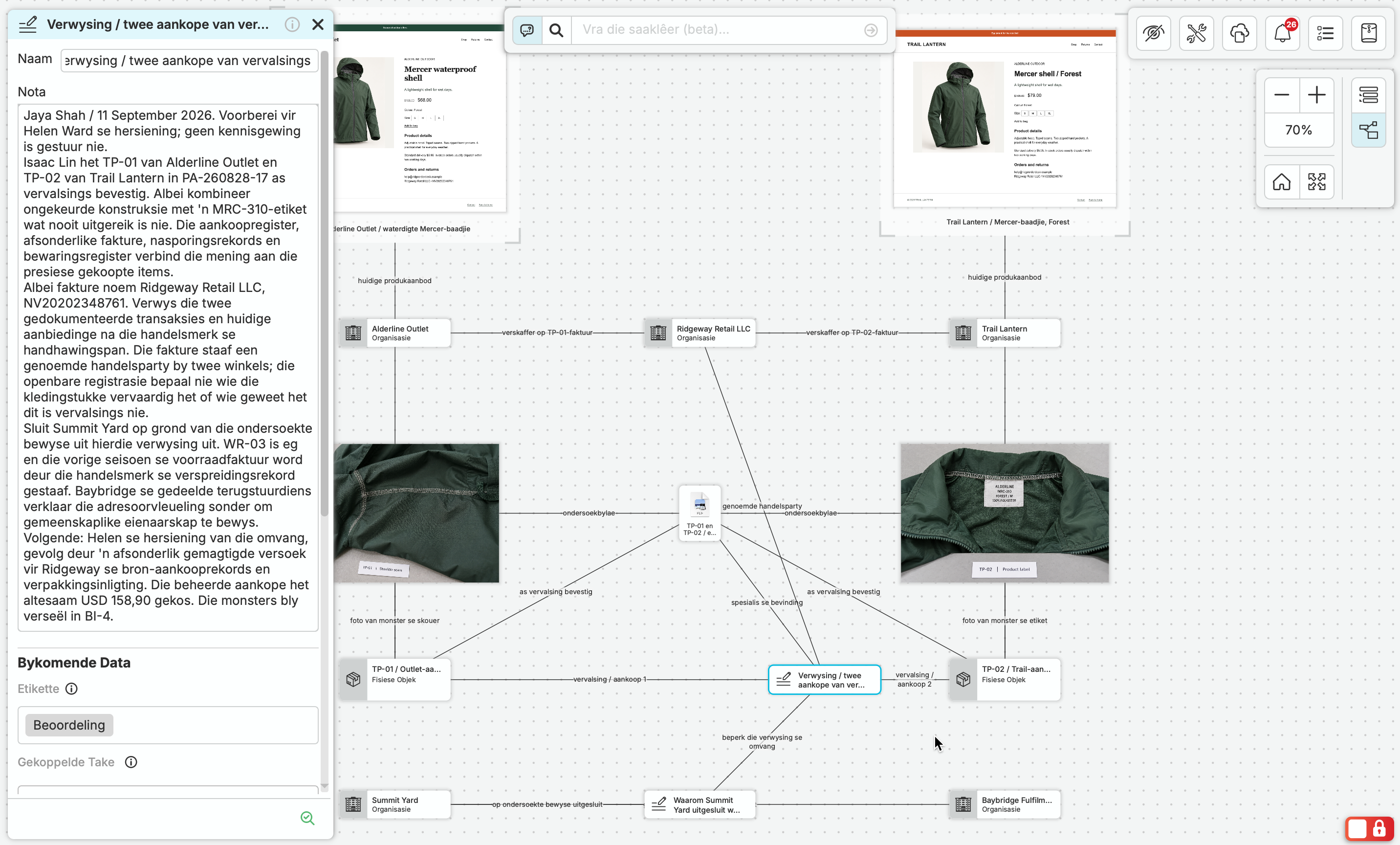Viewport: 1400px width, 845px height.
Task: Open notifications bell with 26 badge
Action: point(1283,33)
